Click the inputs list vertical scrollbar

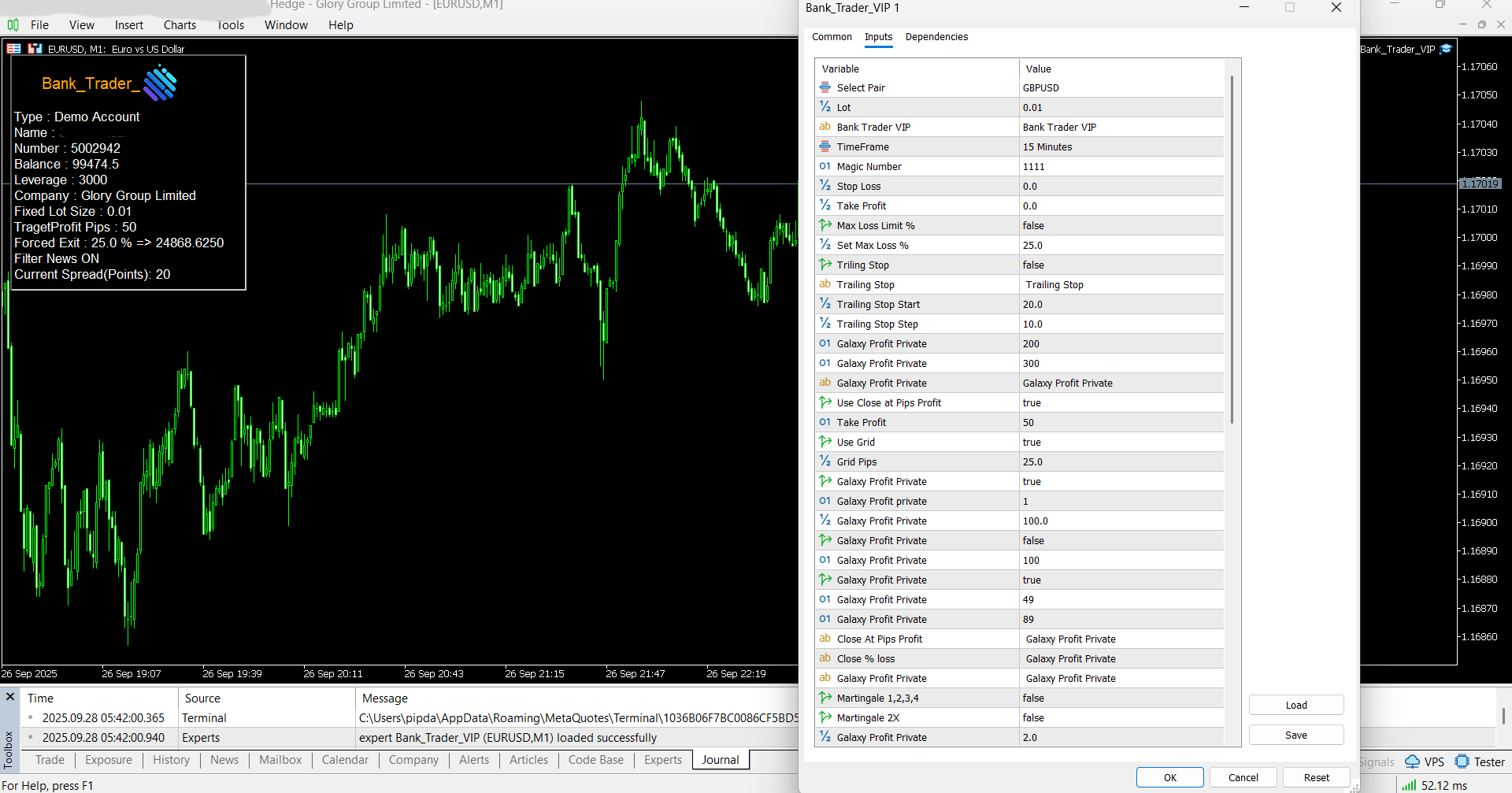(1232, 249)
